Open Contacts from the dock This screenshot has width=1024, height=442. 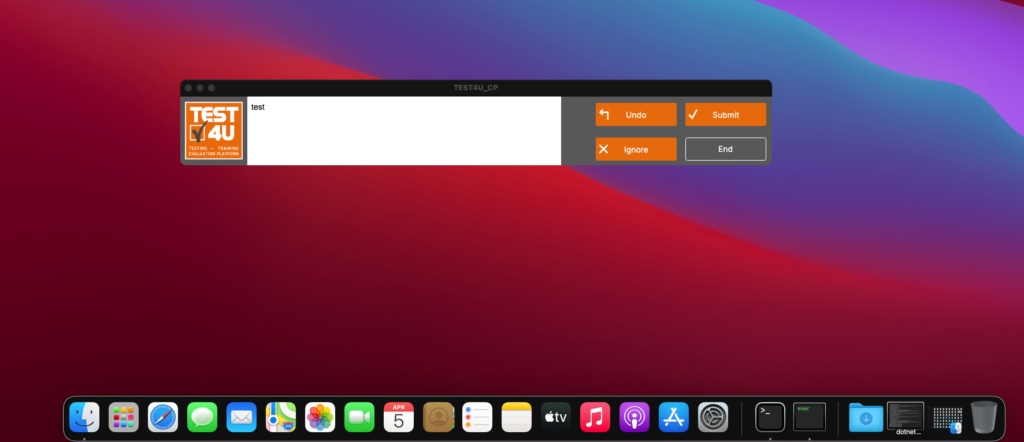[x=438, y=417]
